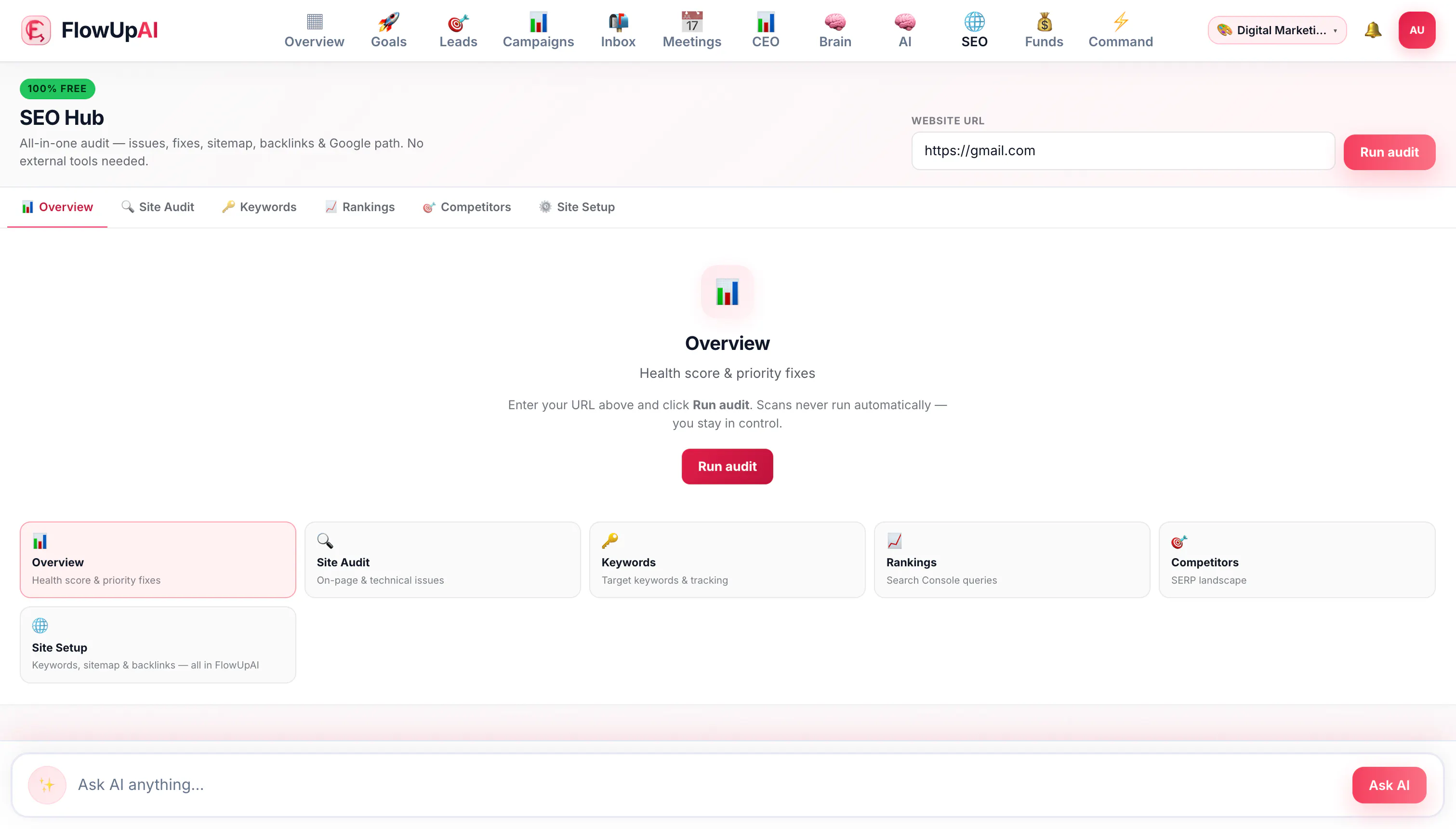
Task: Open Funds via the money bag icon
Action: (x=1044, y=22)
